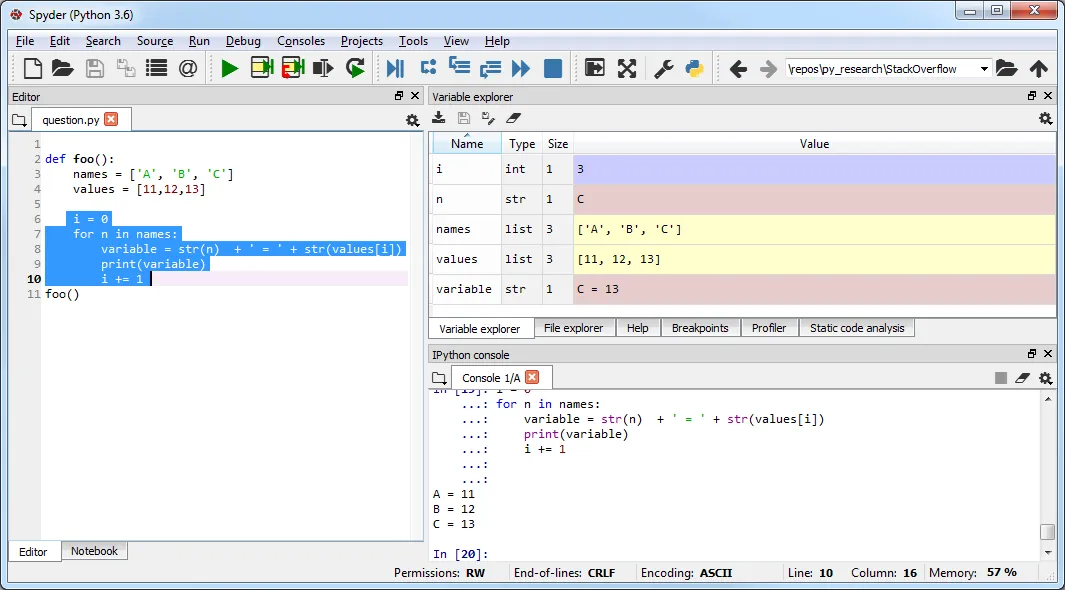The image size is (1065, 590).
Task: Click the Debug file toolbar icon
Action: [395, 68]
